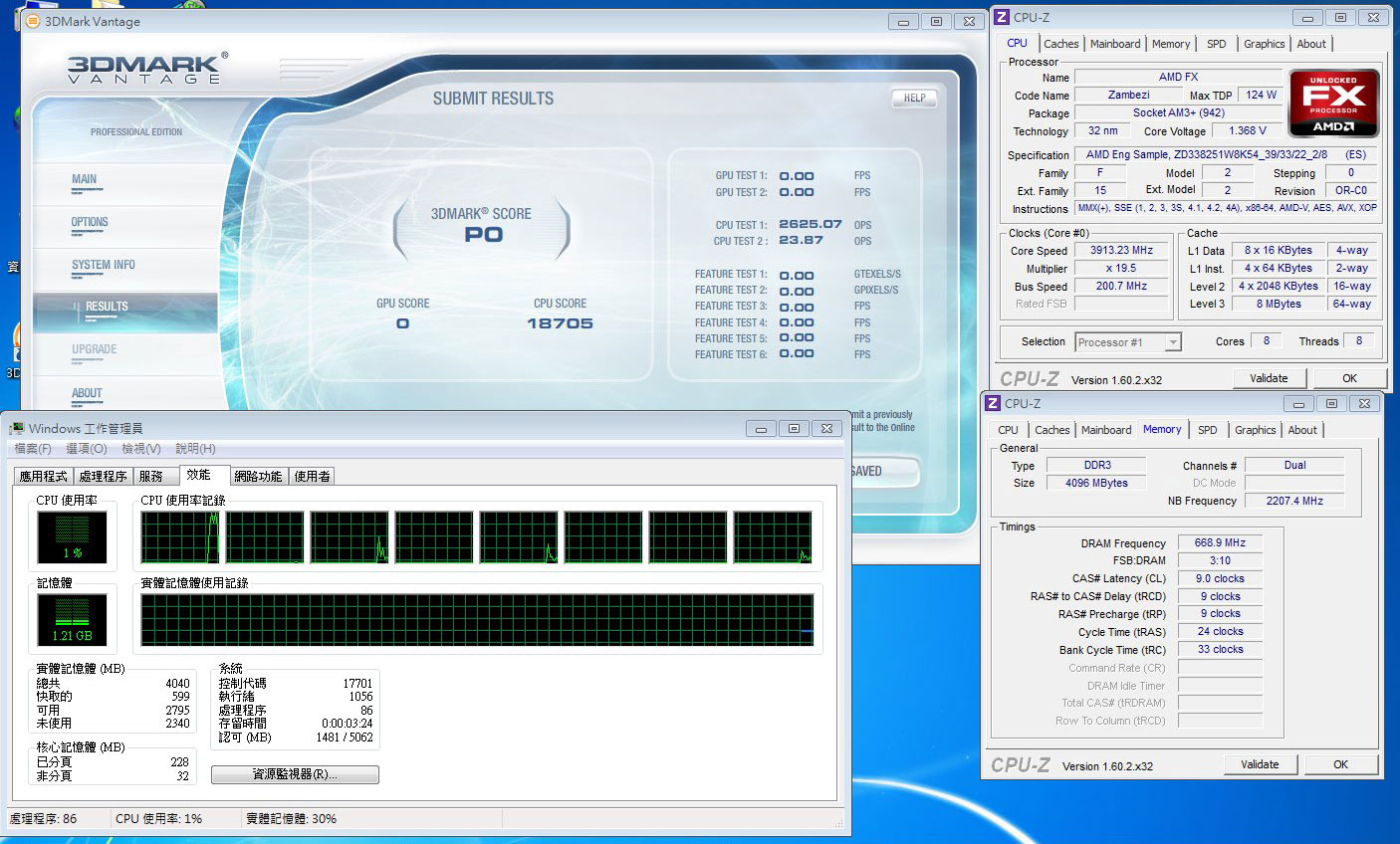Switch to the Mainboard tab in upper CPU-Z
This screenshot has height=844, width=1400.
pyautogui.click(x=1114, y=44)
